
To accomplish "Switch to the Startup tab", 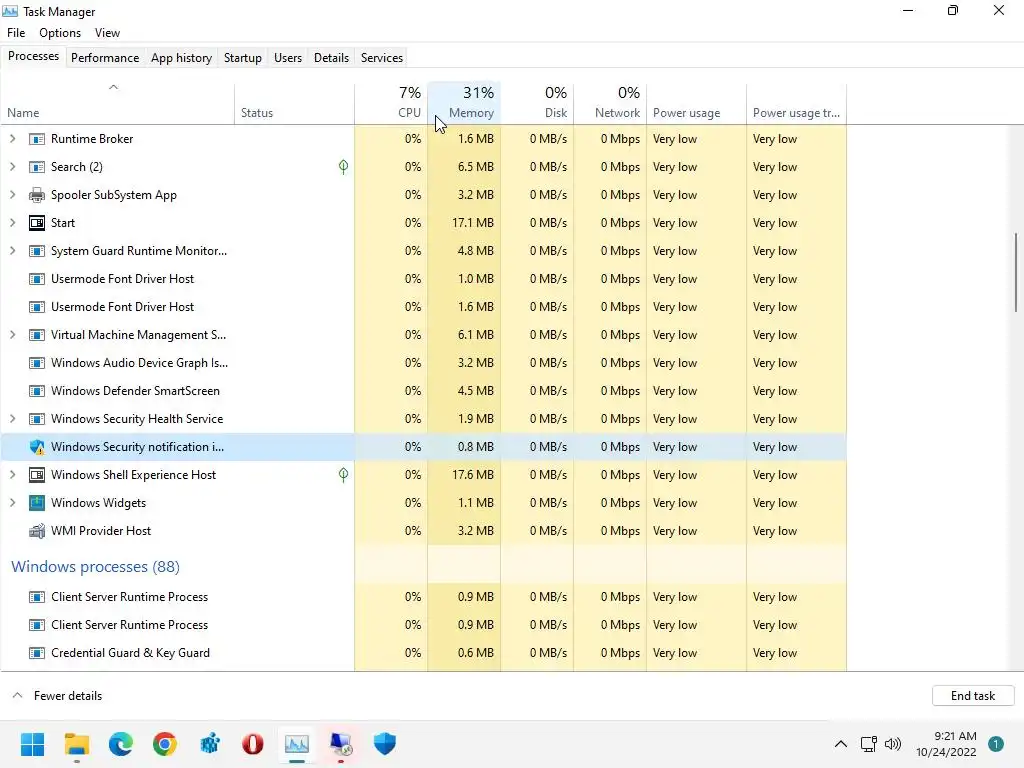I will [x=243, y=58].
